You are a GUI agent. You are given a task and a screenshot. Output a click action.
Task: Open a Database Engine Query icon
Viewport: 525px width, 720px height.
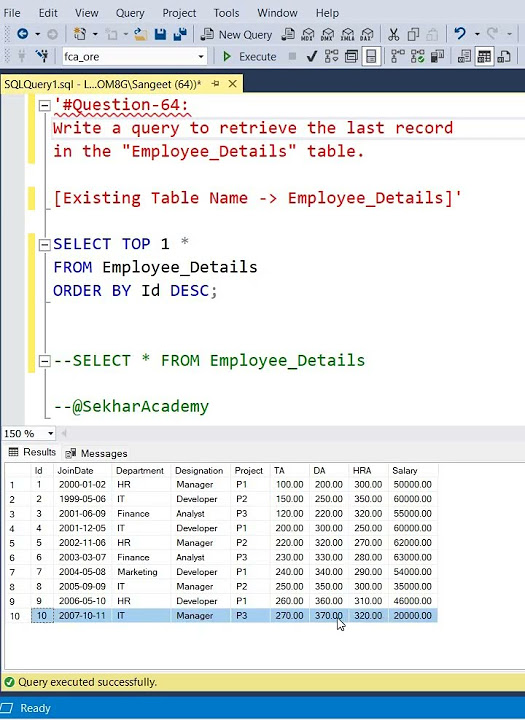click(x=288, y=34)
